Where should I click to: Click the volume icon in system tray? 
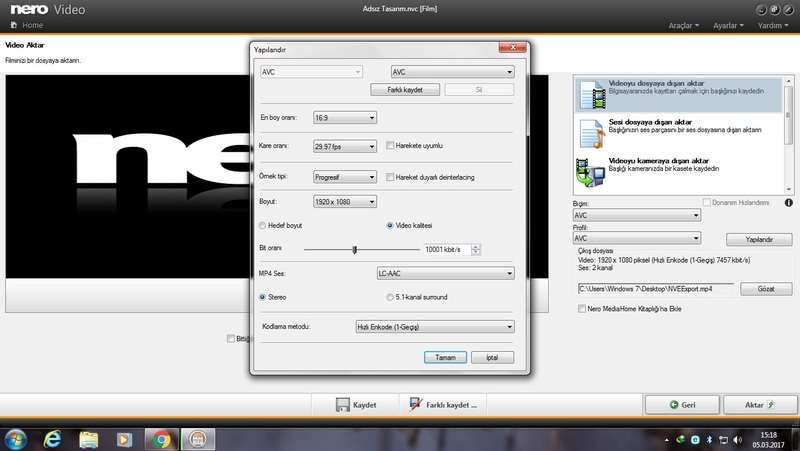coord(738,439)
